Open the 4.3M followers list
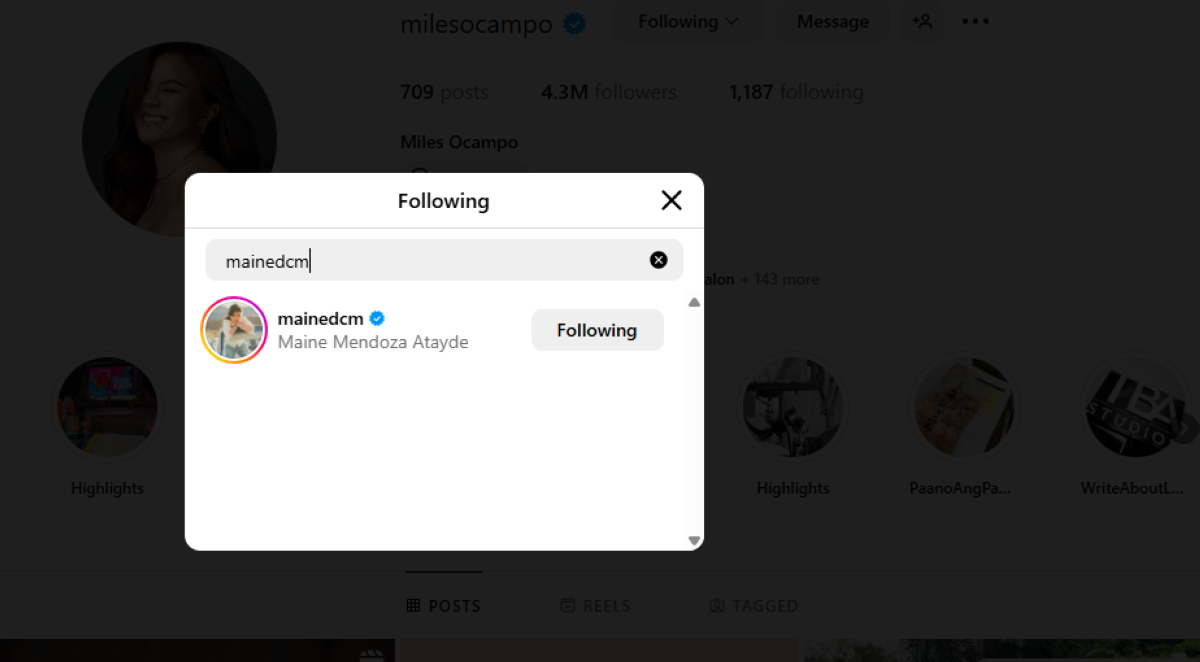 pos(608,91)
